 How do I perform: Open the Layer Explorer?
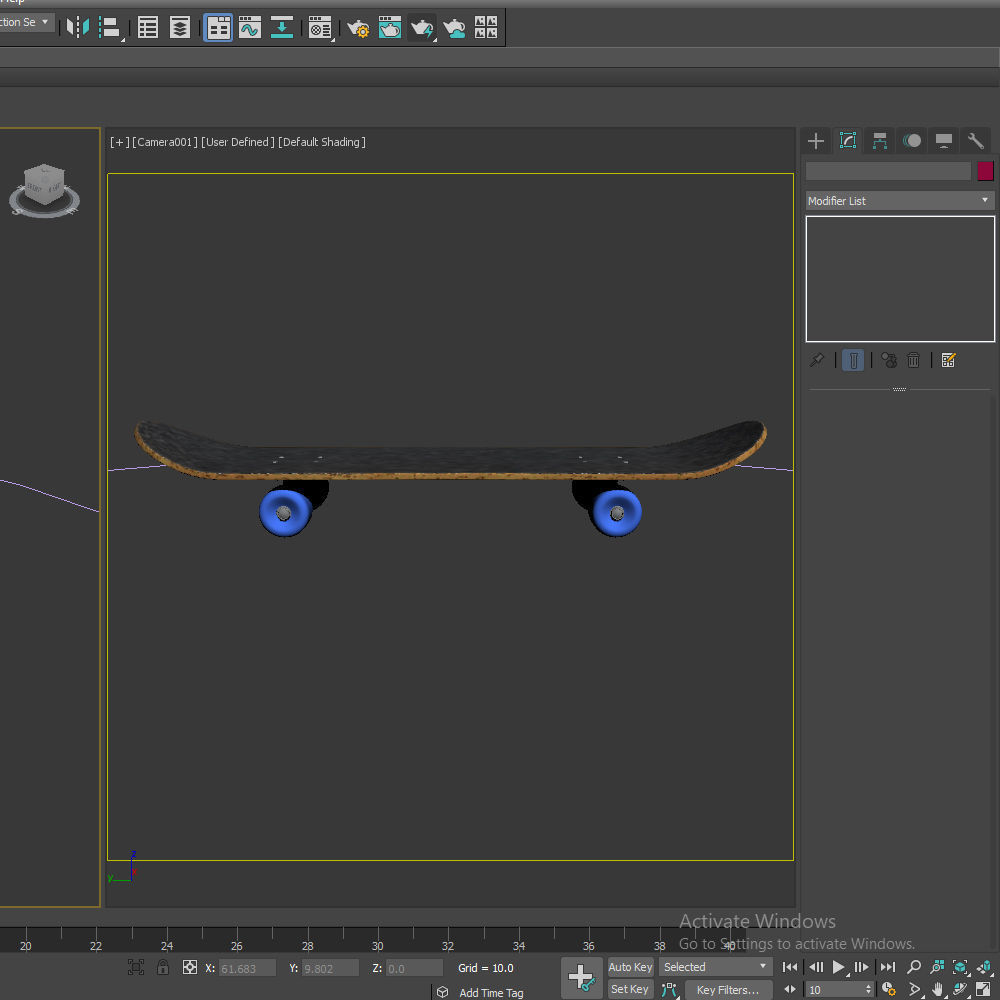pos(180,27)
